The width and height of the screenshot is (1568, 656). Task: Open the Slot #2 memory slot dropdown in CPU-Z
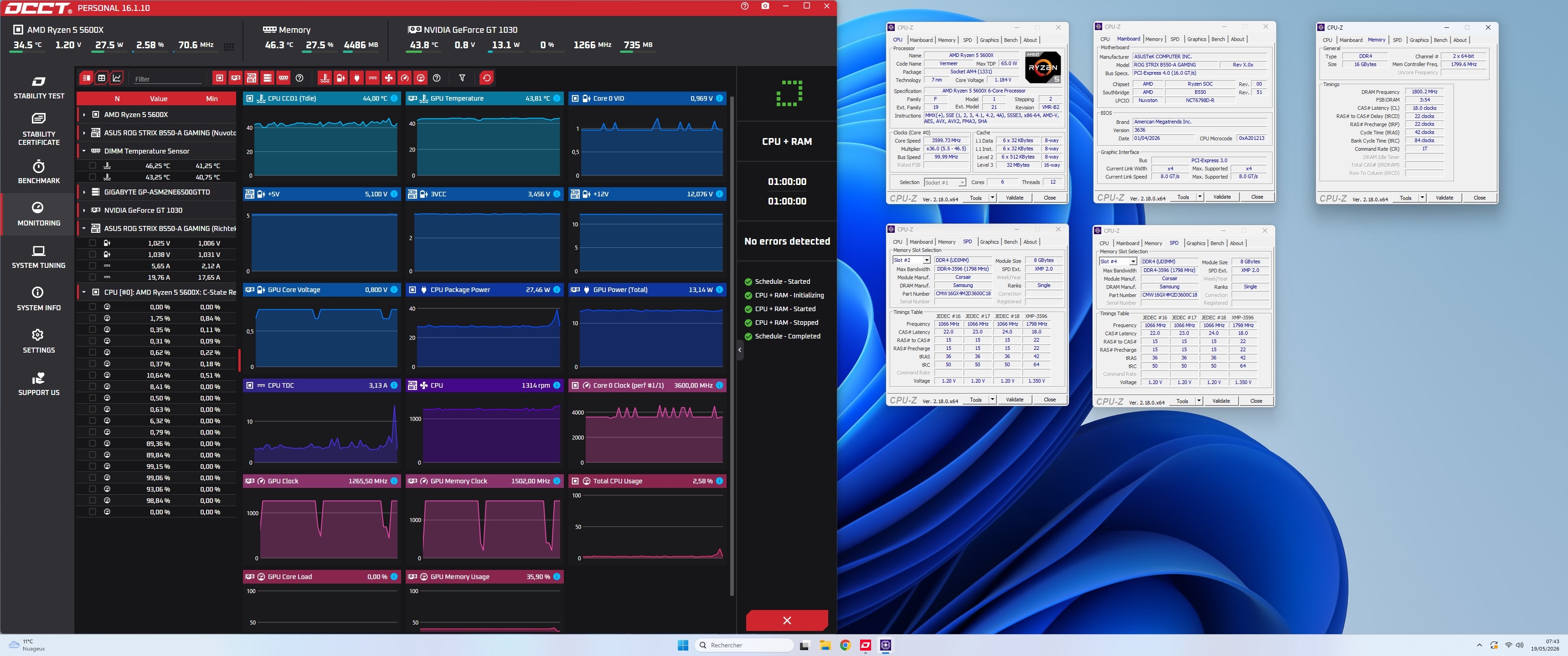tap(926, 261)
